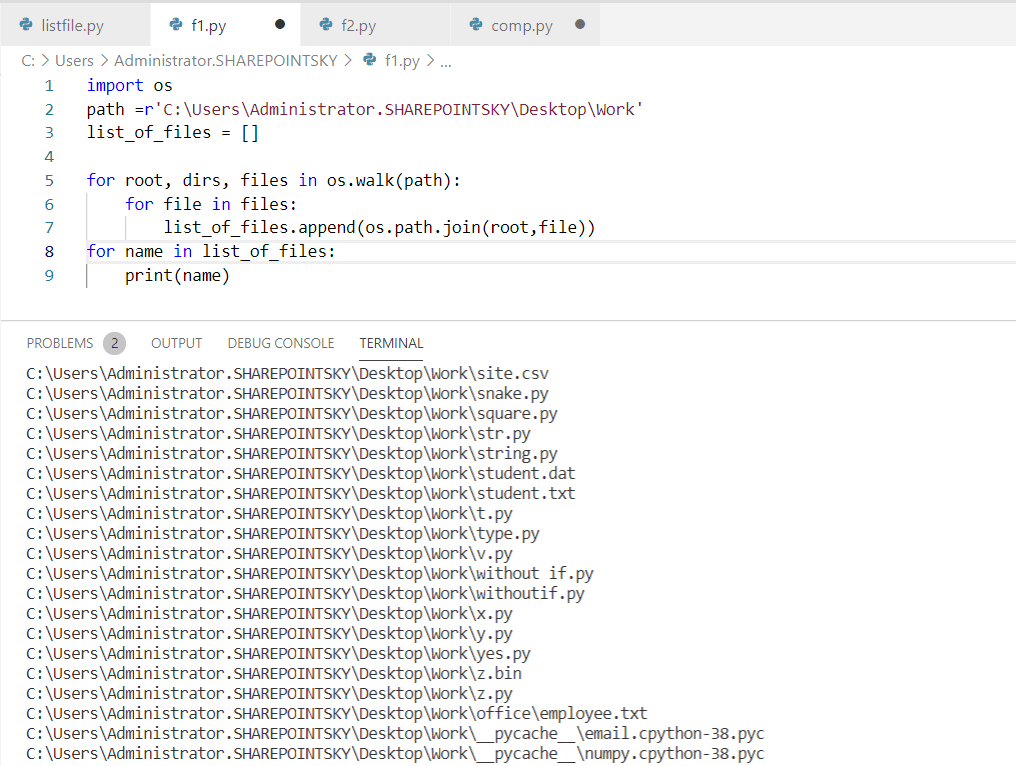Click the list_of_files.append code line

(x=379, y=227)
